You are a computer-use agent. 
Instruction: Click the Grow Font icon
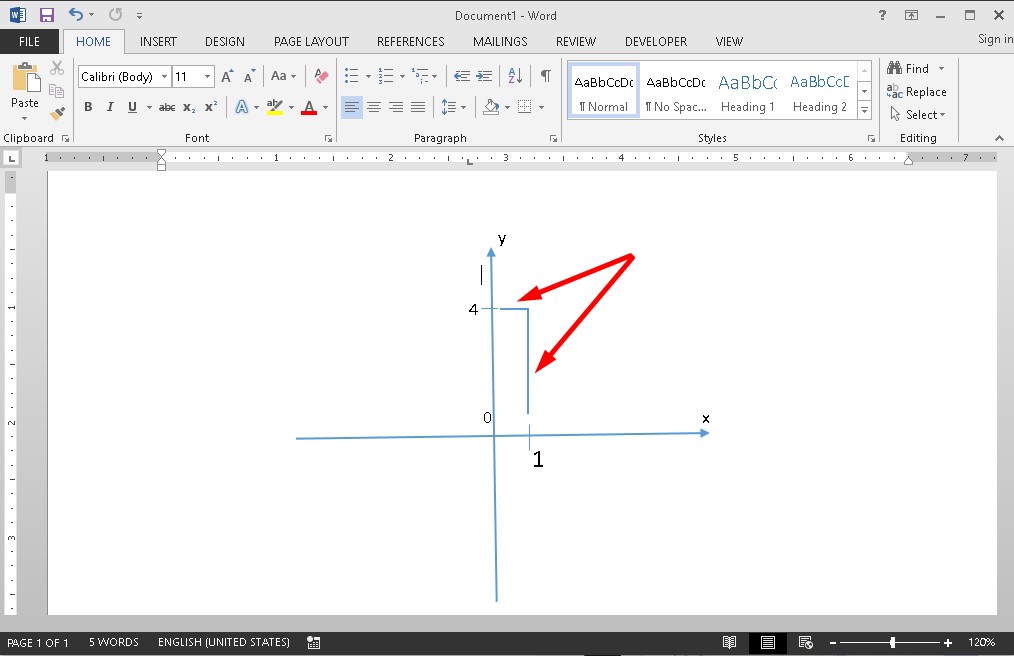pyautogui.click(x=227, y=76)
